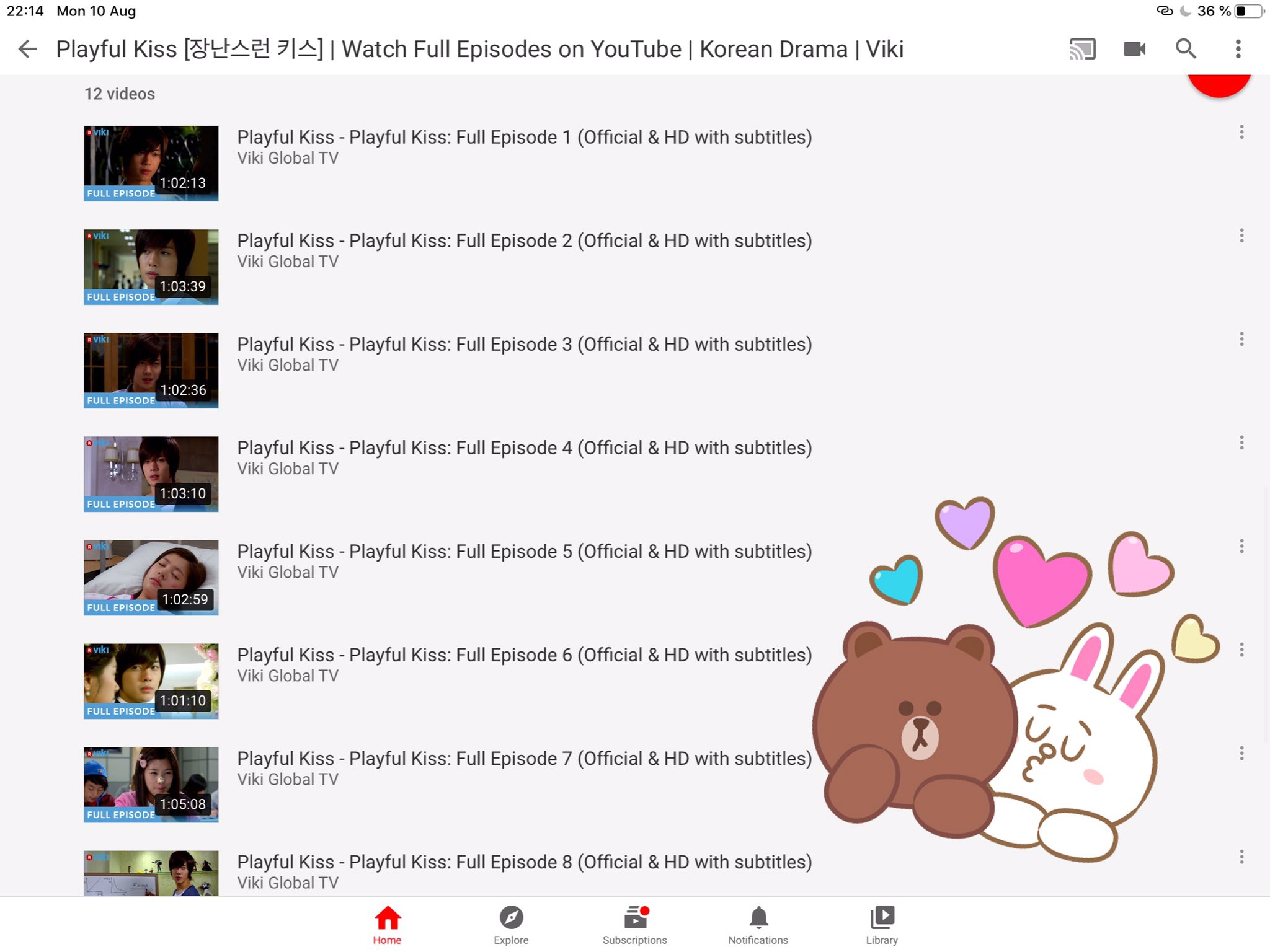Screen dimensions: 1270x952
Task: Tap Viki Global TV under Episode 8
Action: [288, 883]
